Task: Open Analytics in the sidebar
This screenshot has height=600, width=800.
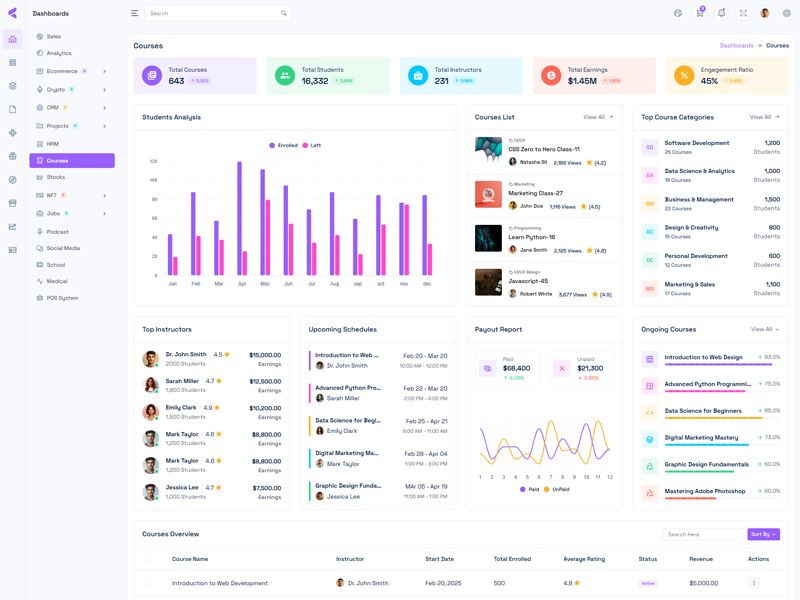Action: click(x=59, y=53)
